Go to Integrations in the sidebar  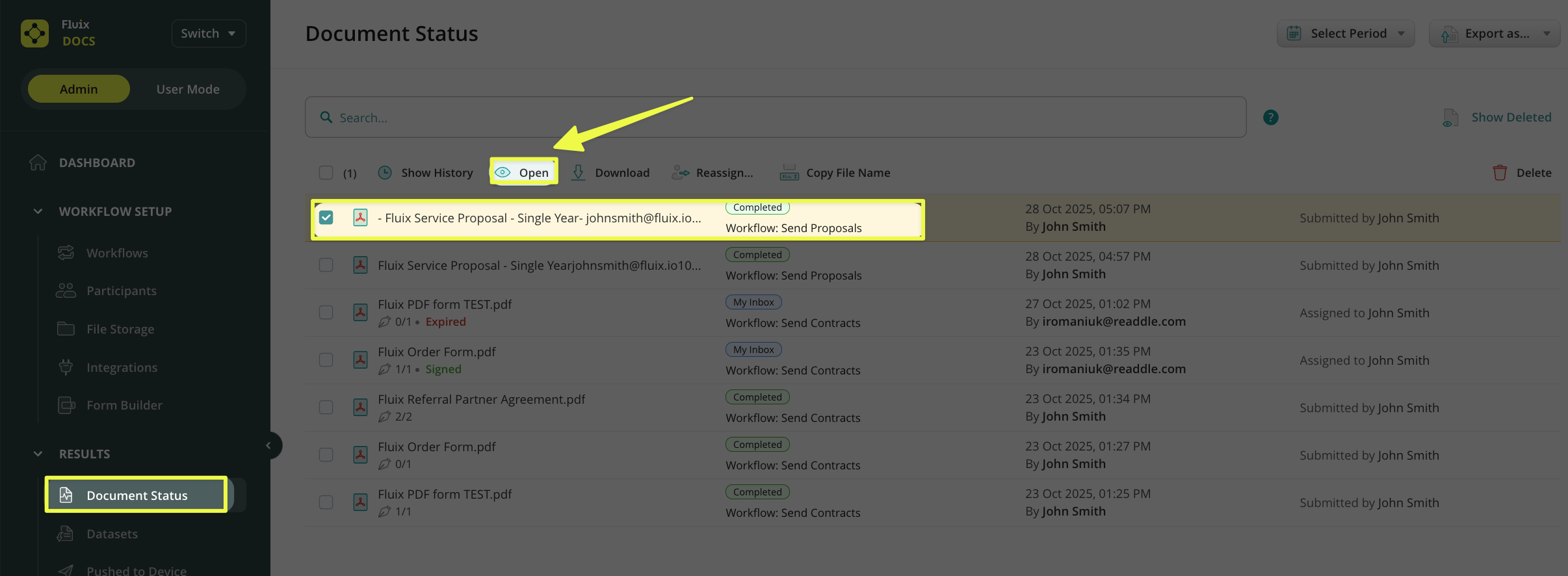(x=122, y=367)
